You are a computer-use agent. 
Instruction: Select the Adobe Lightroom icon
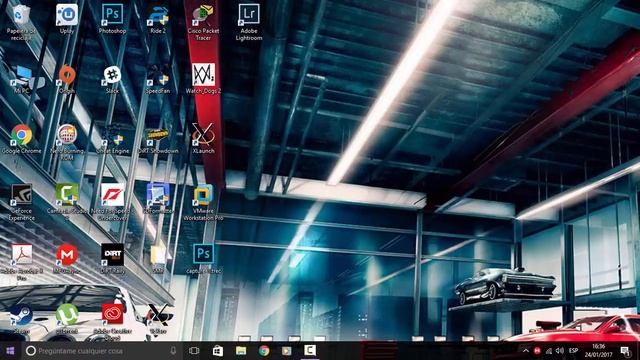click(249, 22)
